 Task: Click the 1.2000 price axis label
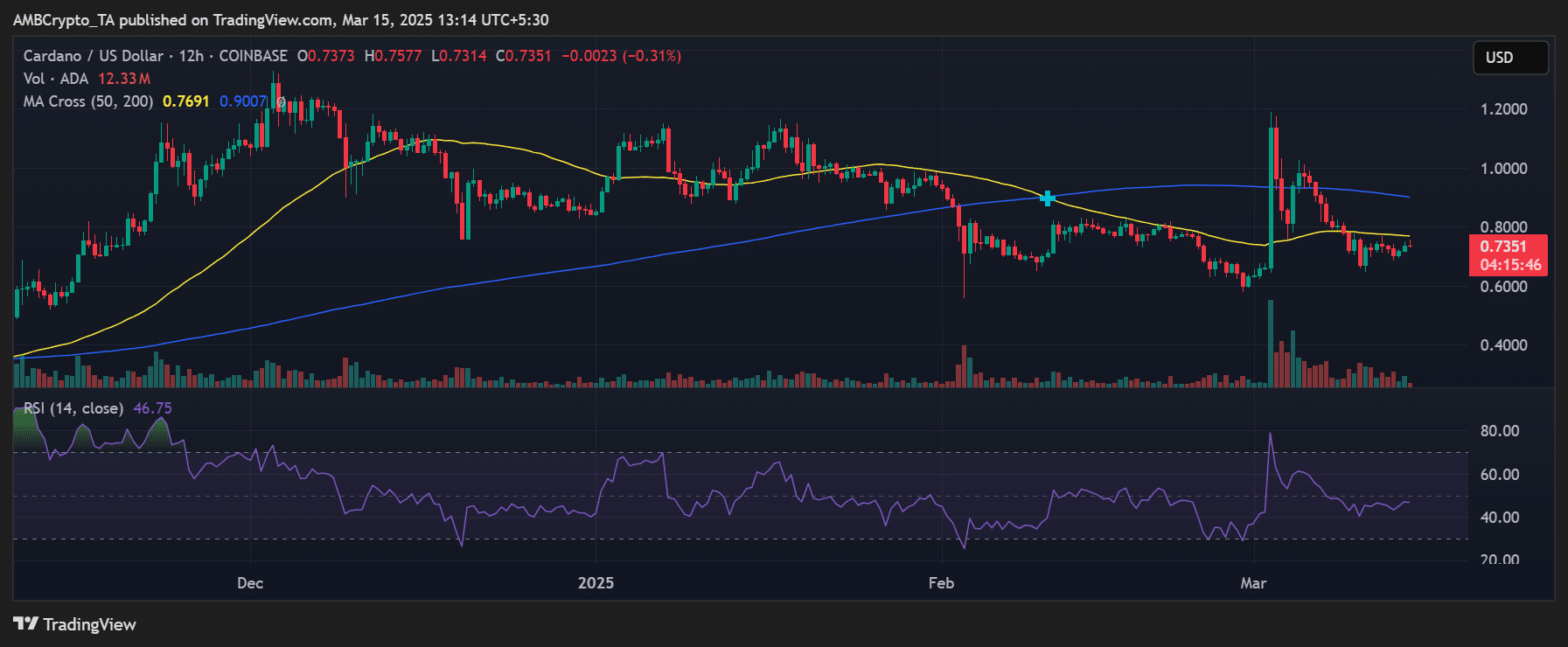tap(1504, 109)
